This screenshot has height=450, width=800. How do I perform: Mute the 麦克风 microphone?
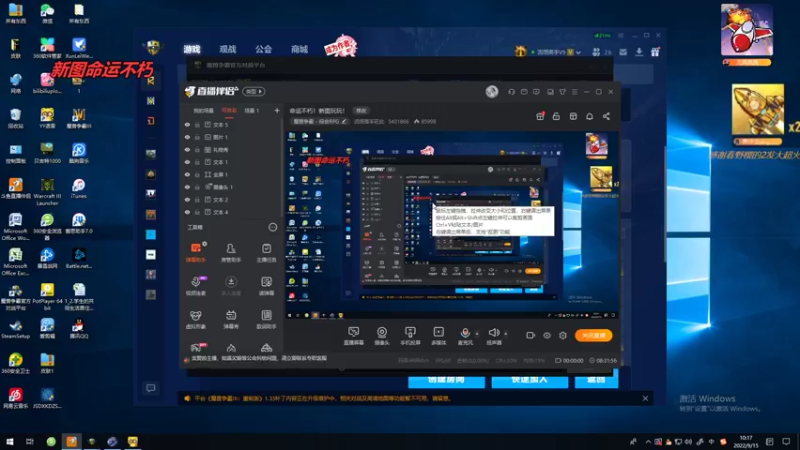465,335
